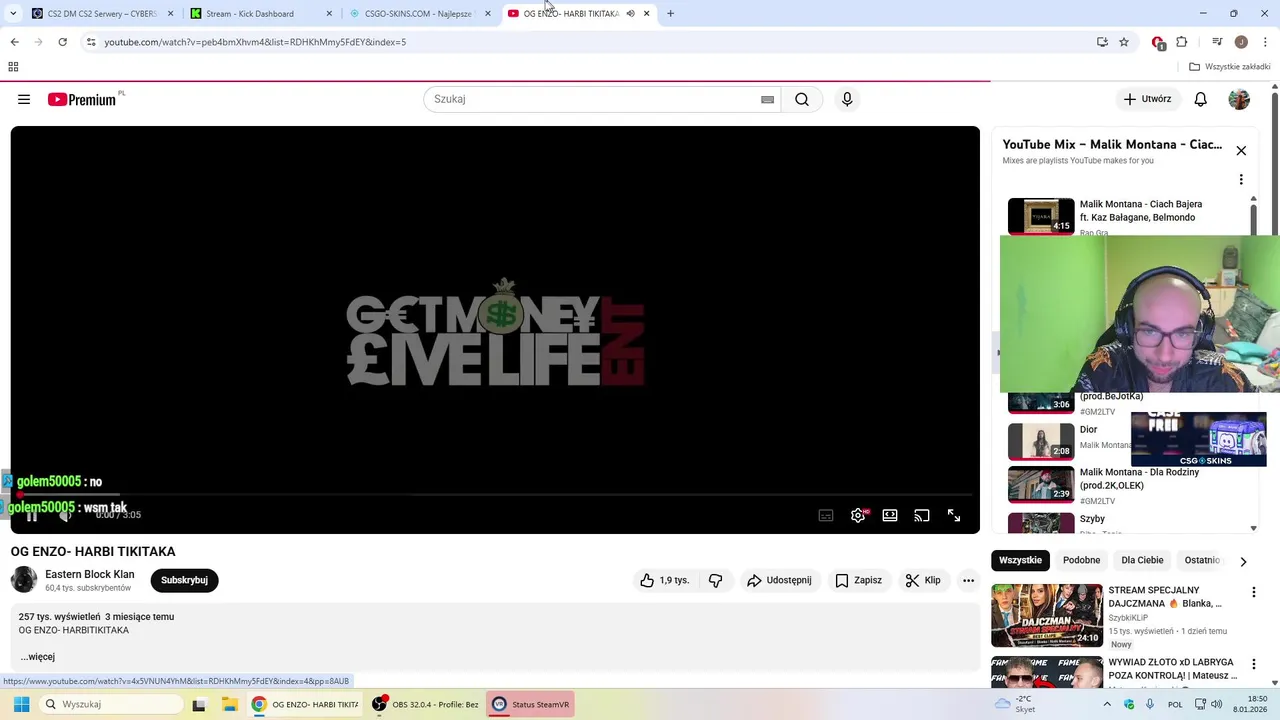Viewport: 1280px width, 720px height.
Task: Open YouTube Mix playlist options menu
Action: pyautogui.click(x=1241, y=180)
